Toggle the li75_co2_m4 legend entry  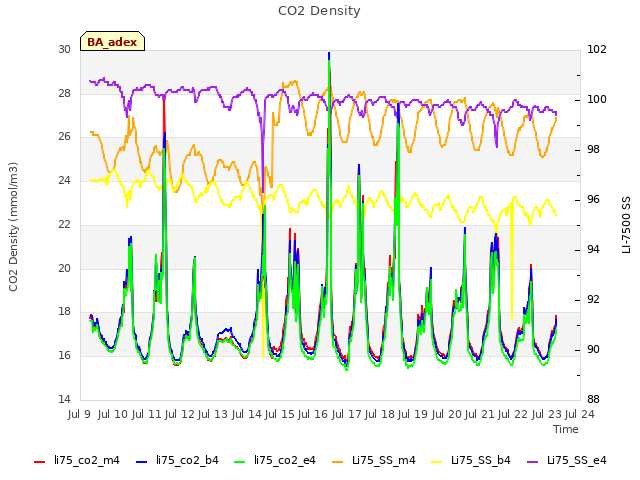click(77, 461)
